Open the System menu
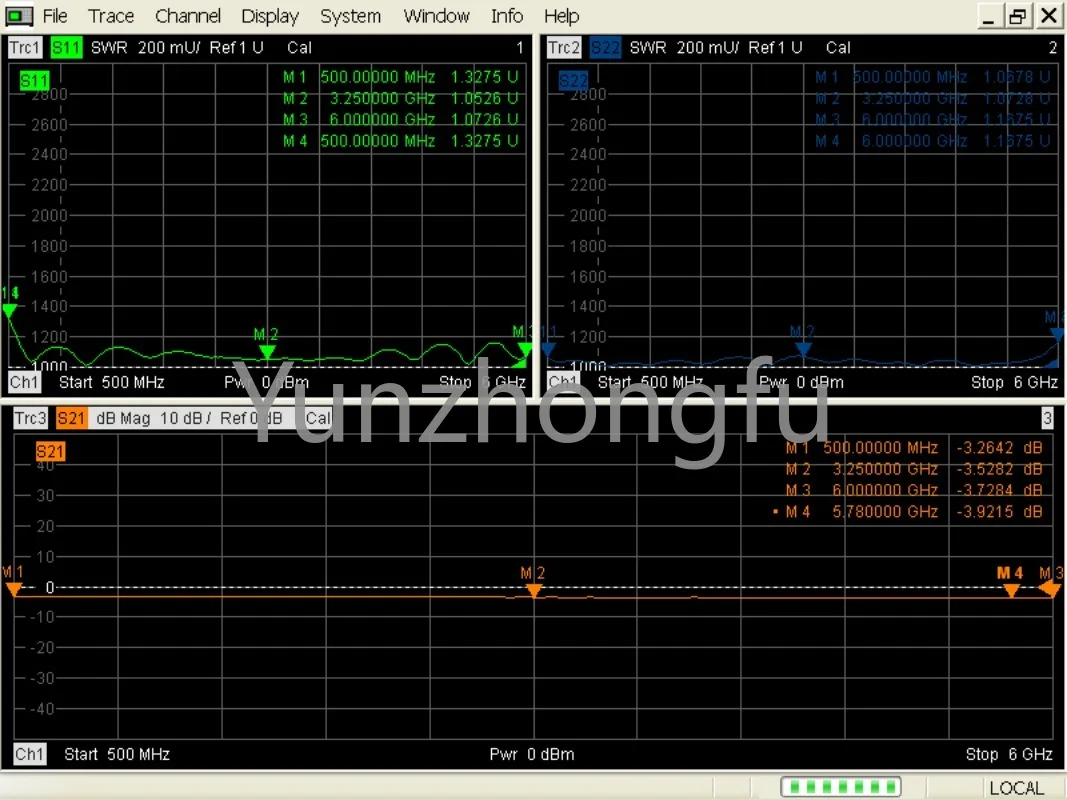Image resolution: width=1067 pixels, height=800 pixels. (350, 16)
